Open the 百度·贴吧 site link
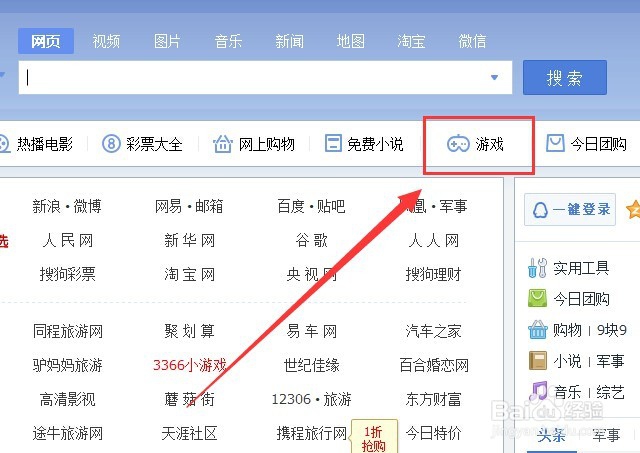Image resolution: width=640 pixels, height=453 pixels. (311, 206)
